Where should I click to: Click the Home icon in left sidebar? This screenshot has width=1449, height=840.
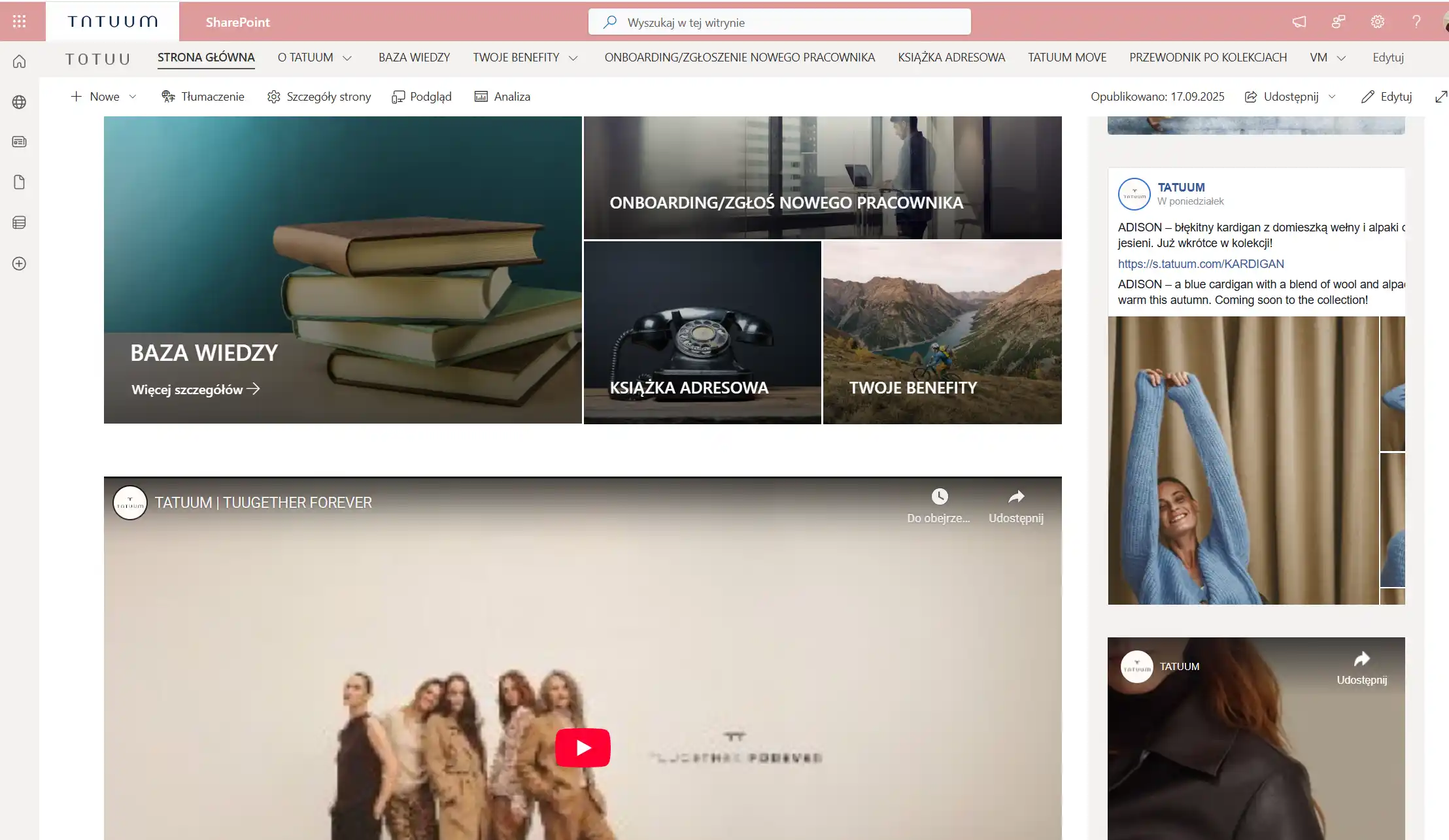coord(20,61)
